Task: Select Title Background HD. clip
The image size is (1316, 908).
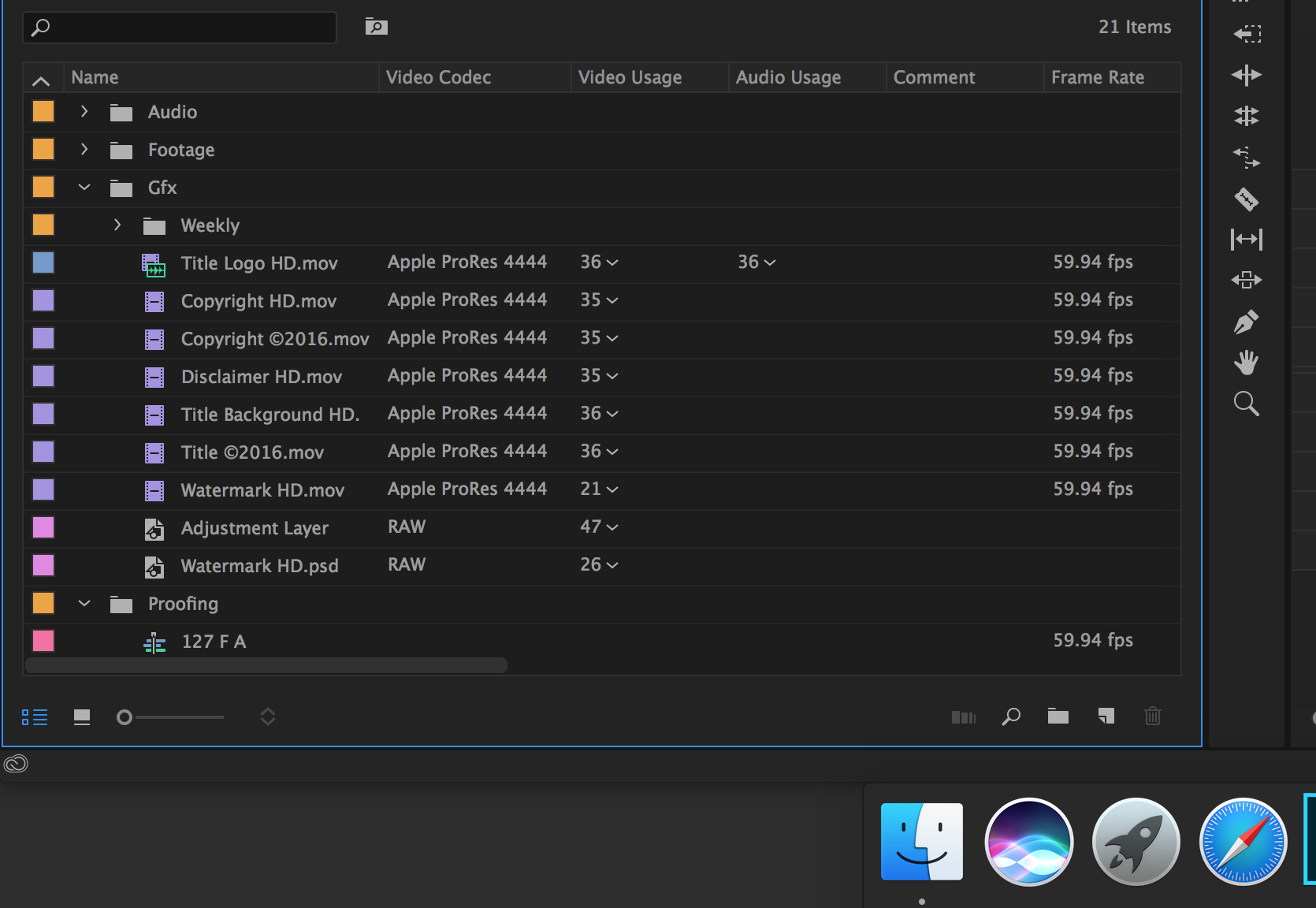Action: [x=270, y=415]
